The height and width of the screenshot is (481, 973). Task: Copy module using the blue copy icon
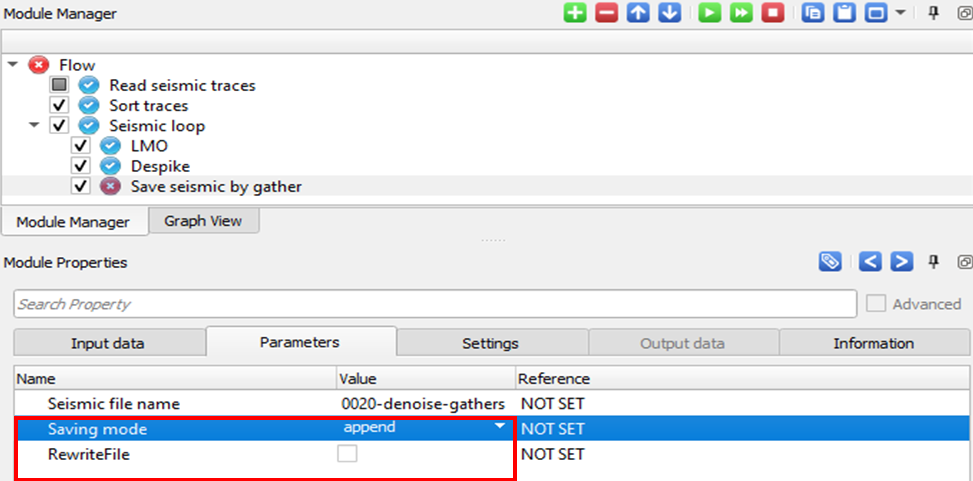point(812,13)
